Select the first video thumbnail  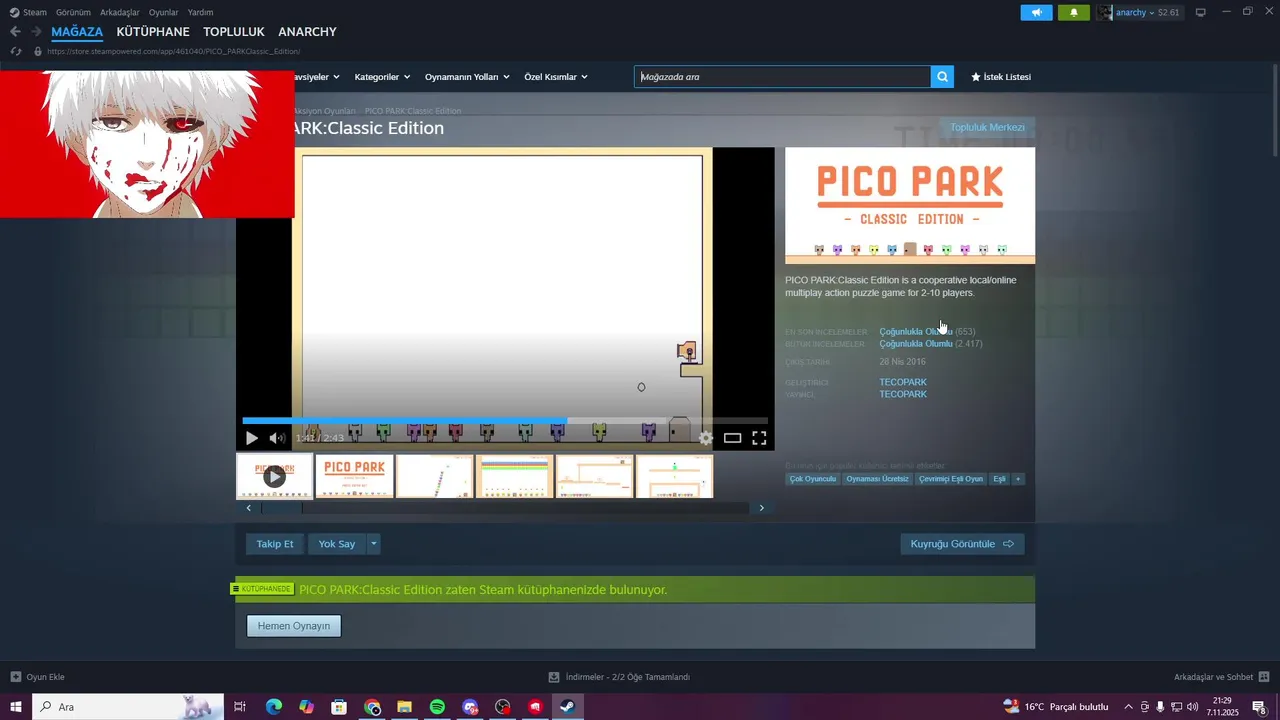tap(274, 477)
